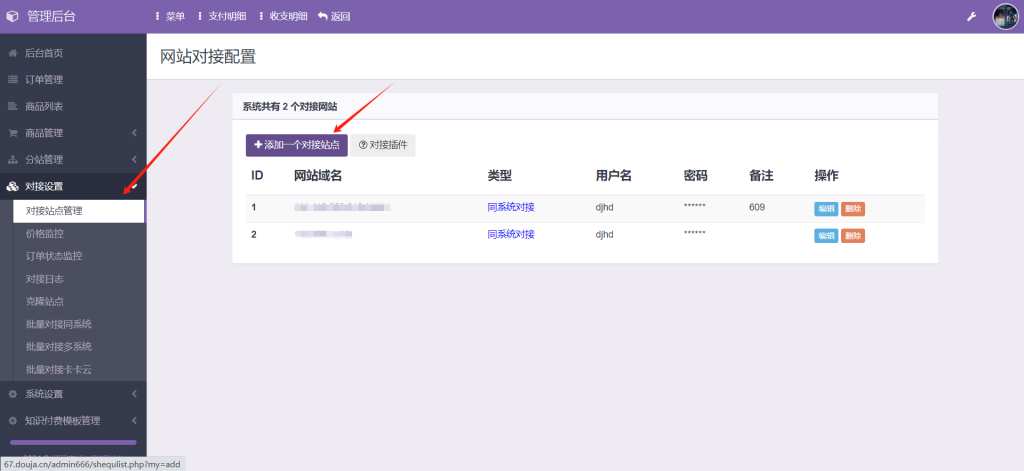
Task: Click the cubes icon beside 对接设置
Action: [x=12, y=186]
